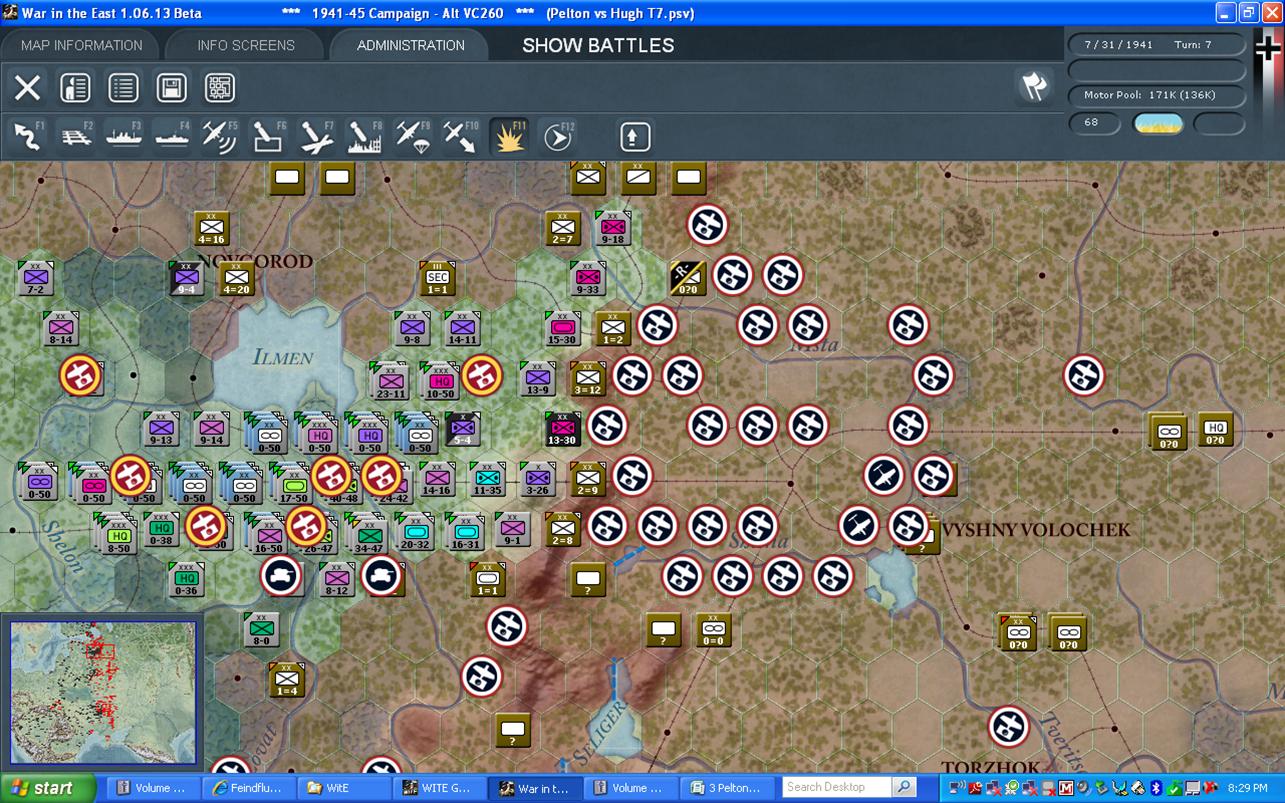Select the F3 naval transport ship icon
Screen dimensions: 1285x803
point(124,136)
